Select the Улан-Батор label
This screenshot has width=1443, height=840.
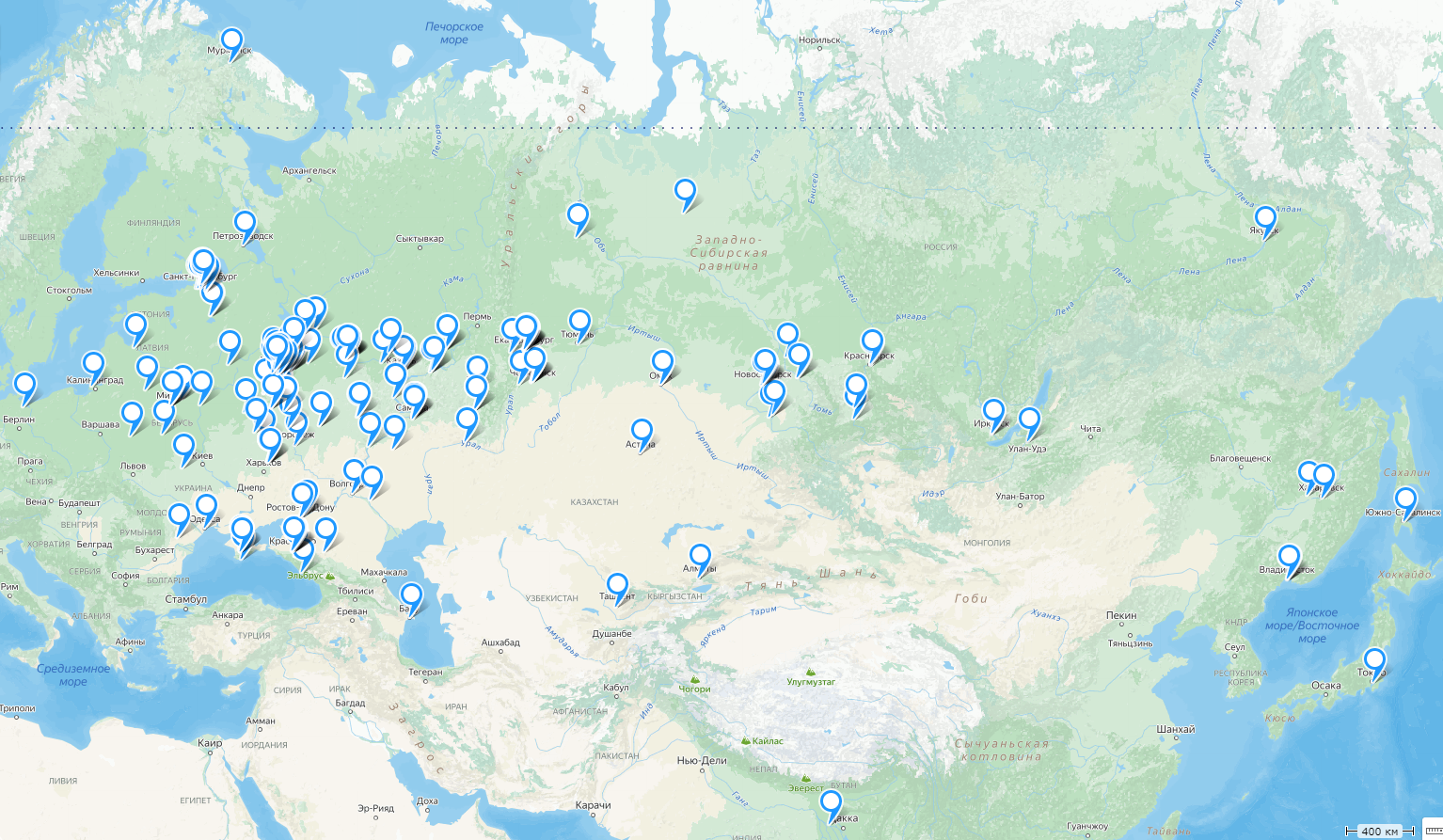click(x=1021, y=497)
